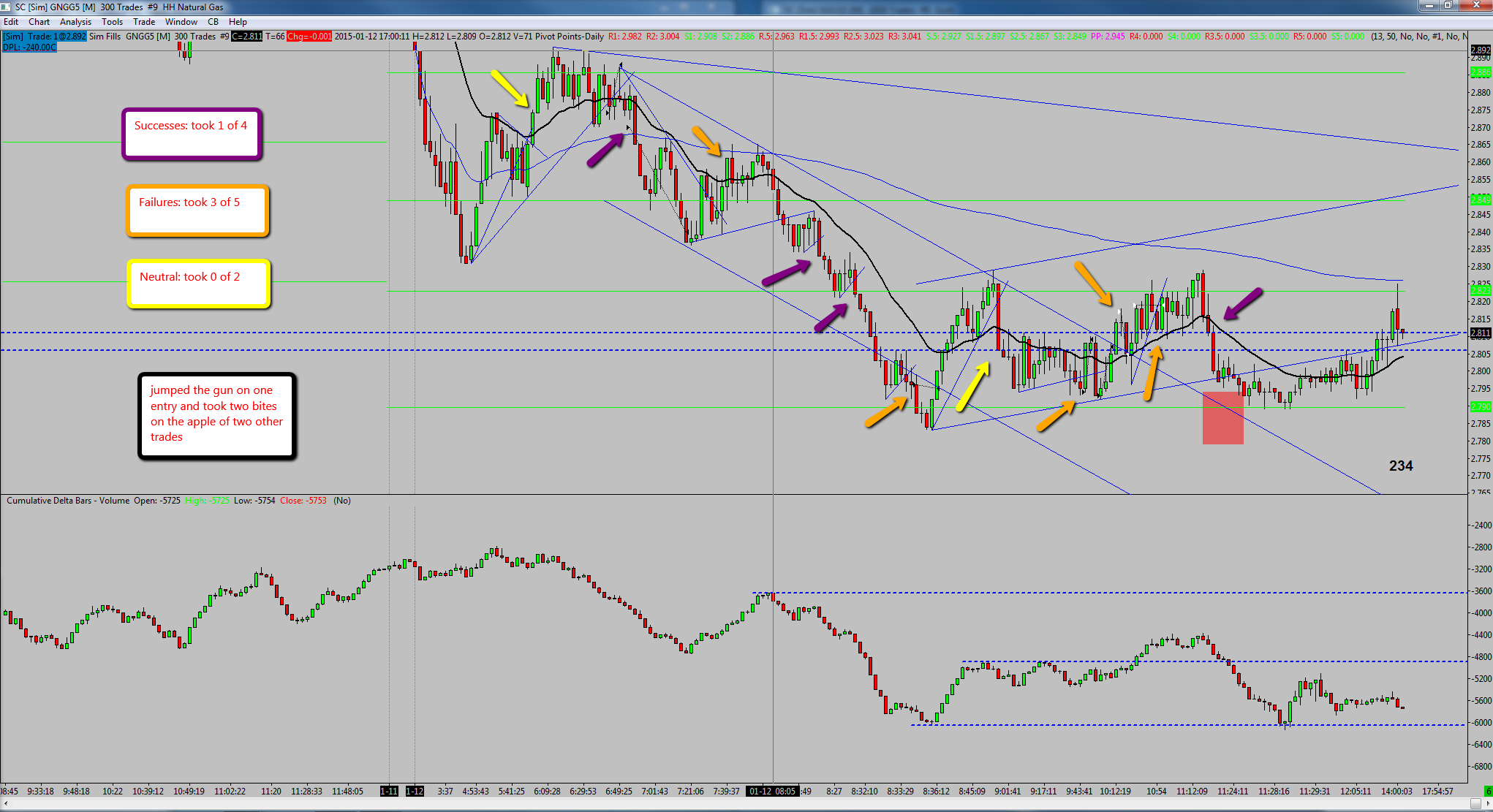
Task: Click the "Open: -5725" delta value
Action: pos(157,501)
